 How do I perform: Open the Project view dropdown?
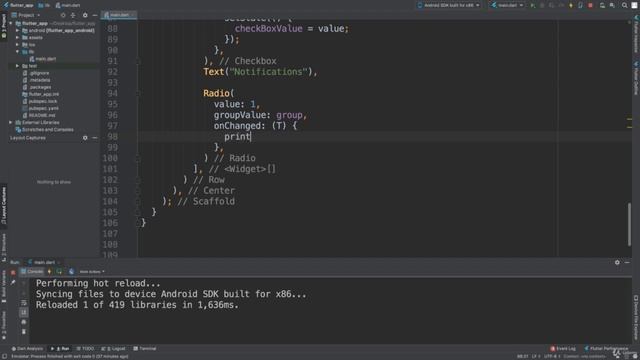pyautogui.click(x=27, y=15)
